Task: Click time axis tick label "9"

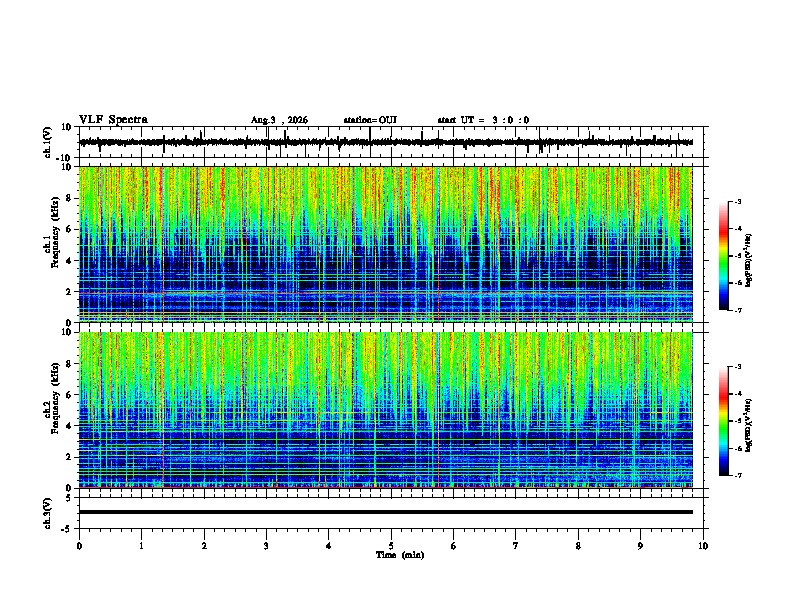Action: 640,546
